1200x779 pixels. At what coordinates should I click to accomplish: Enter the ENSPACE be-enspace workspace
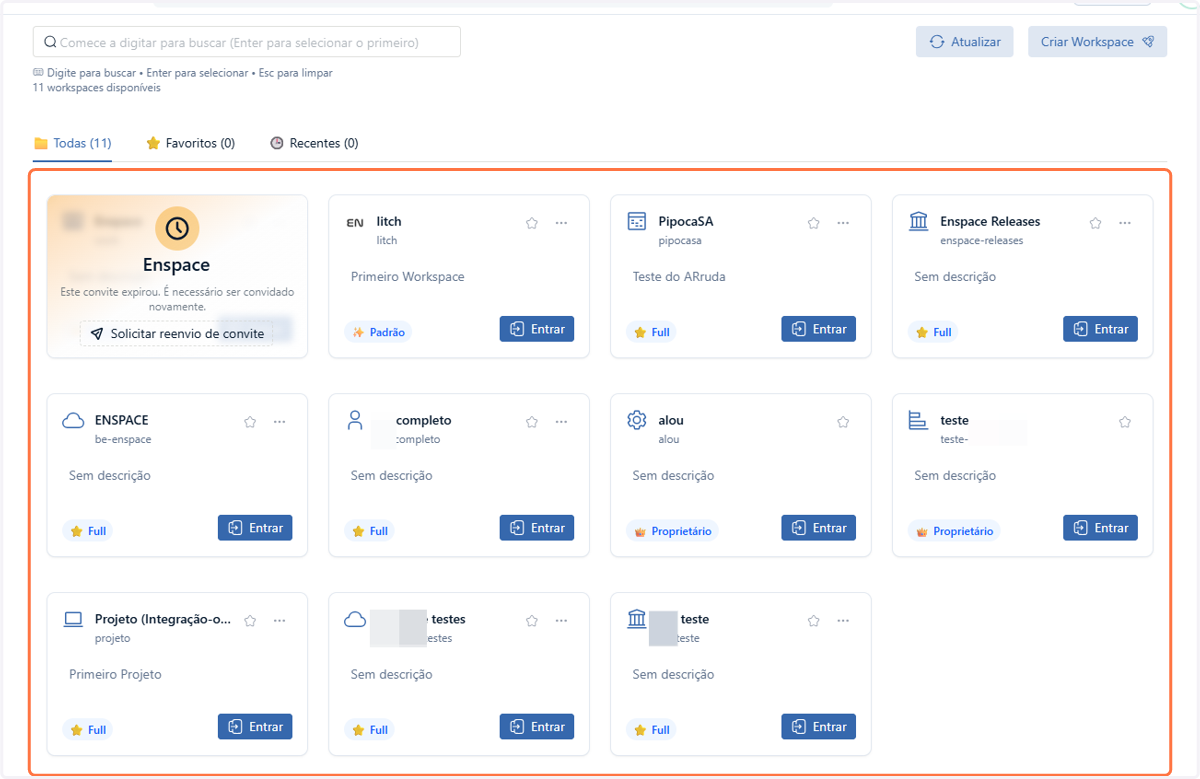[x=255, y=528]
